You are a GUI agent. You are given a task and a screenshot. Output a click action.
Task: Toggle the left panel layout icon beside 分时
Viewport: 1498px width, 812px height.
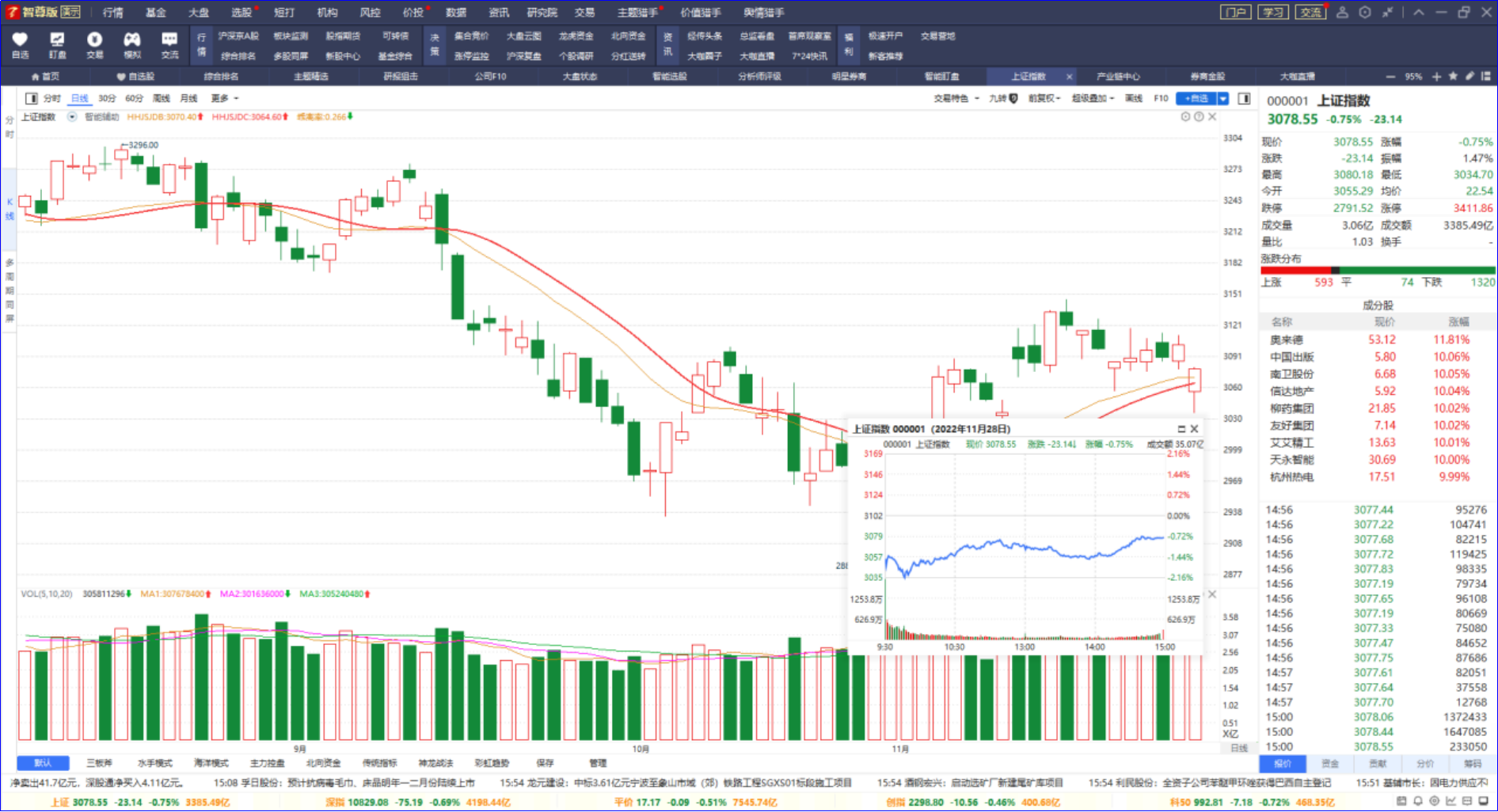click(x=32, y=98)
